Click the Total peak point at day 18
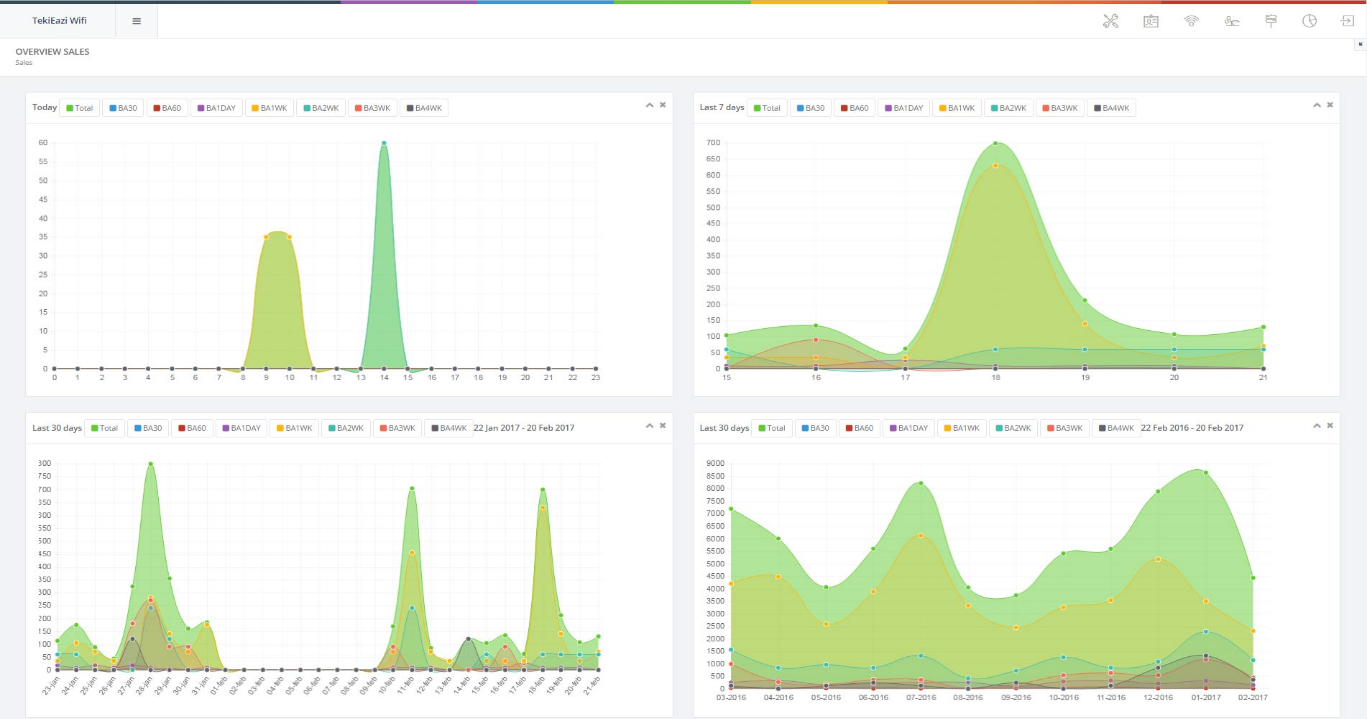1367x719 pixels. (995, 143)
